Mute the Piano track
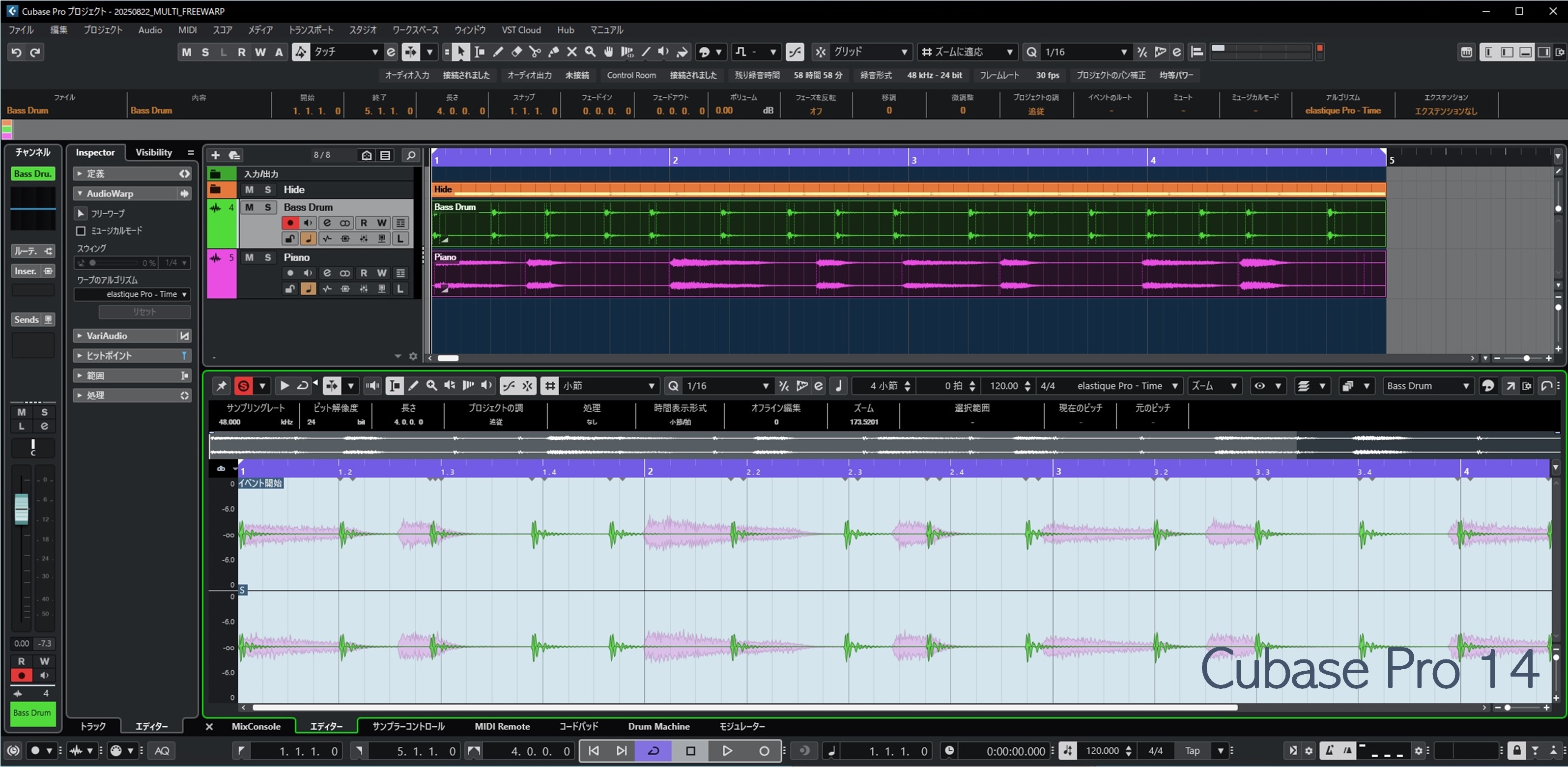The width and height of the screenshot is (1568, 767). click(x=249, y=258)
